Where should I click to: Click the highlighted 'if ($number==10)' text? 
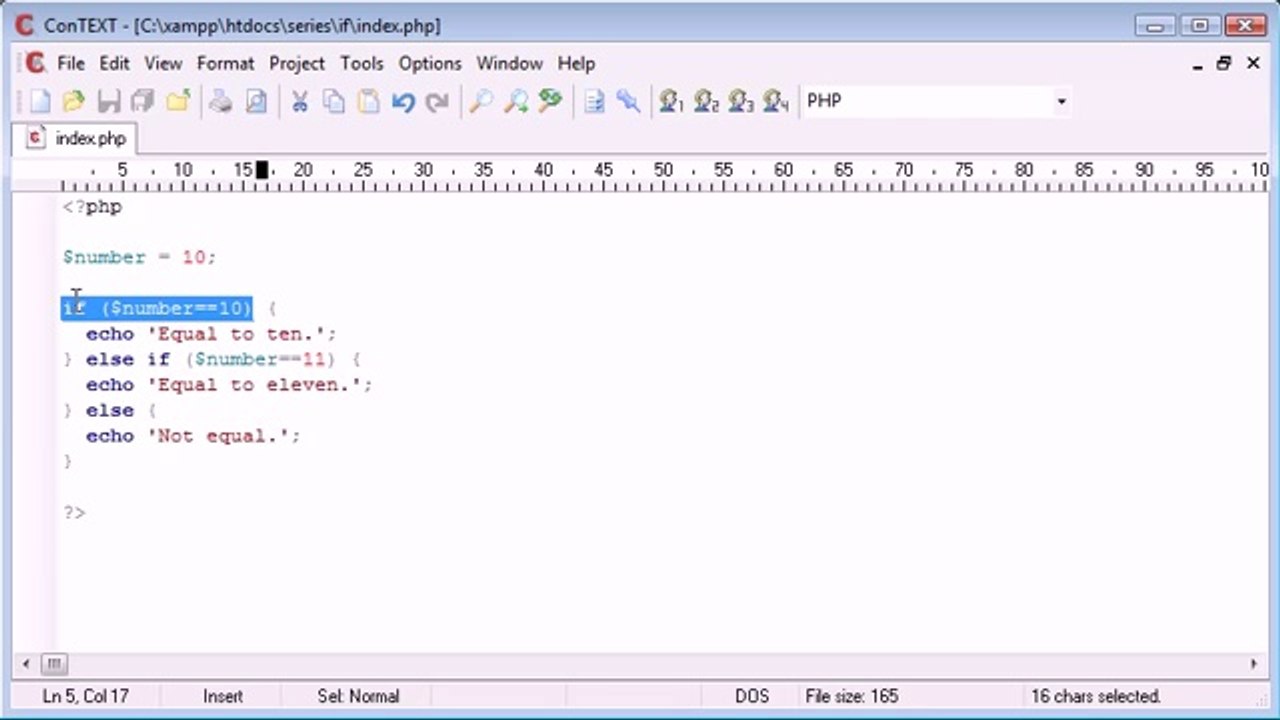[x=157, y=308]
